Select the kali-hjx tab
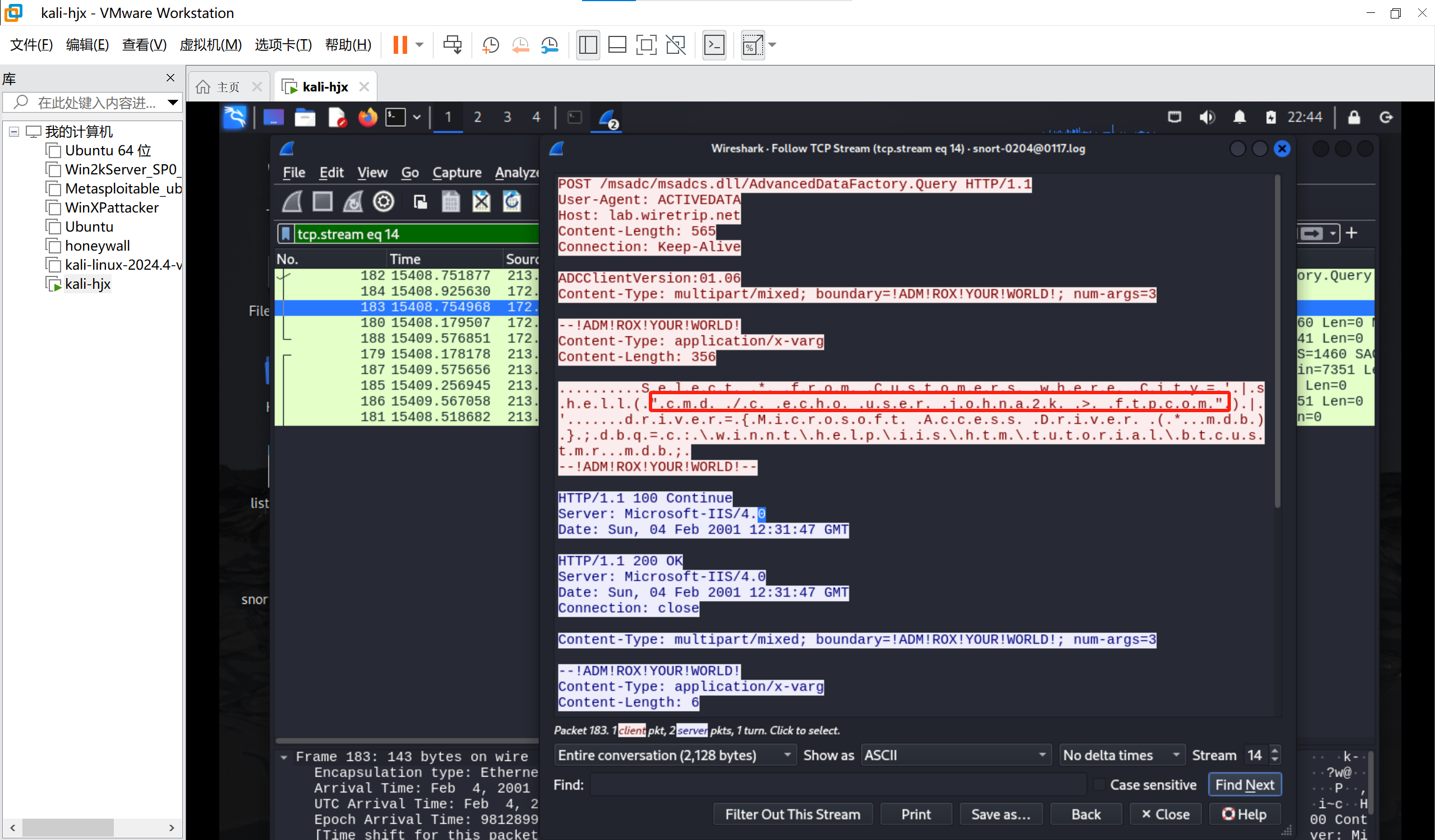The height and width of the screenshot is (840, 1435). [x=325, y=87]
